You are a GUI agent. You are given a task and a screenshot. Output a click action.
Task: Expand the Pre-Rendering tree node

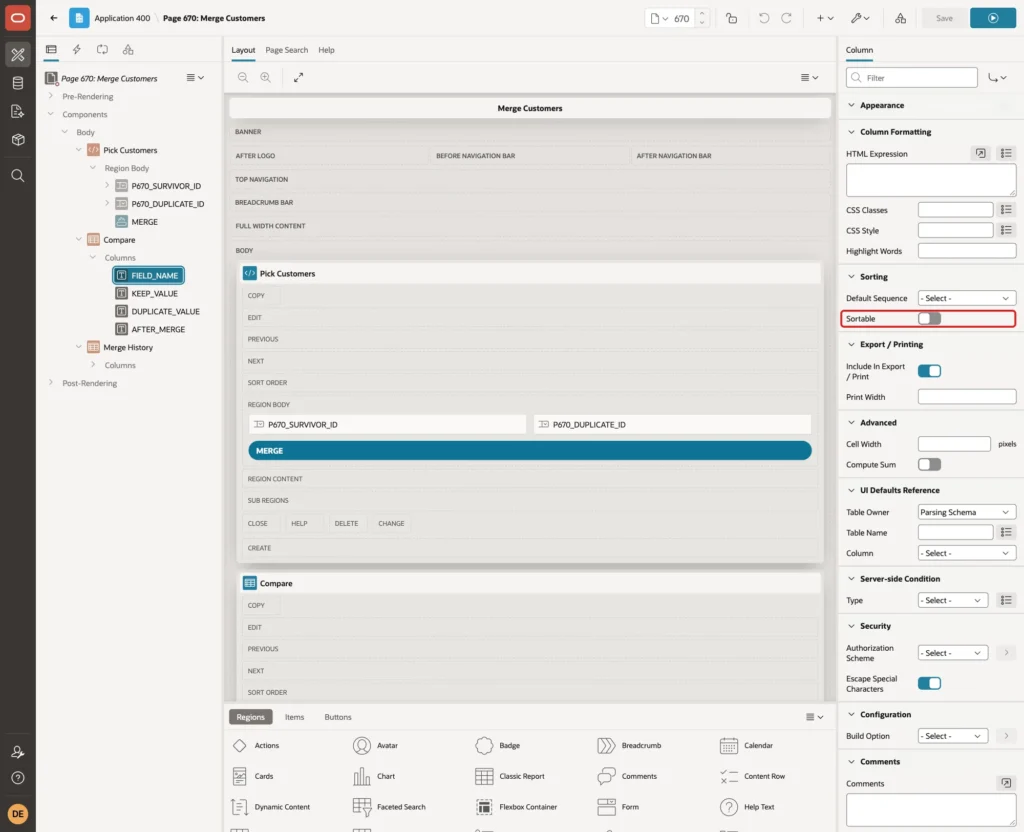point(51,96)
